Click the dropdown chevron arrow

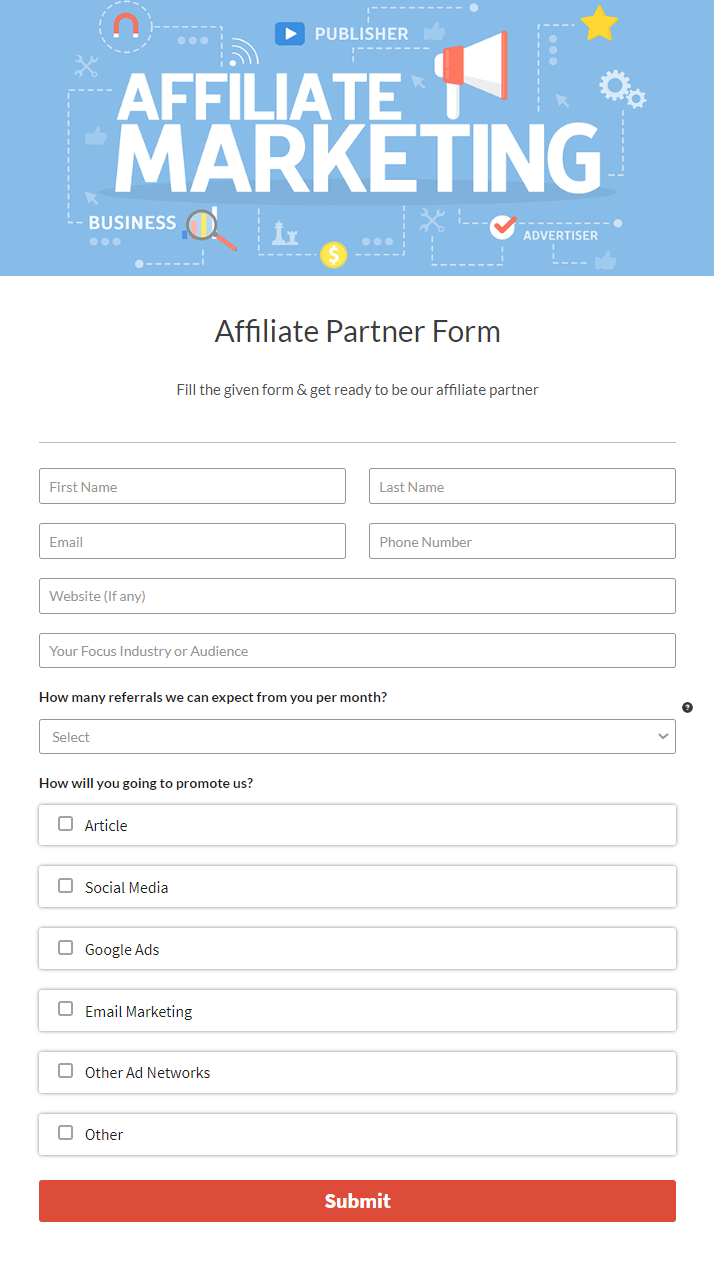(x=663, y=736)
